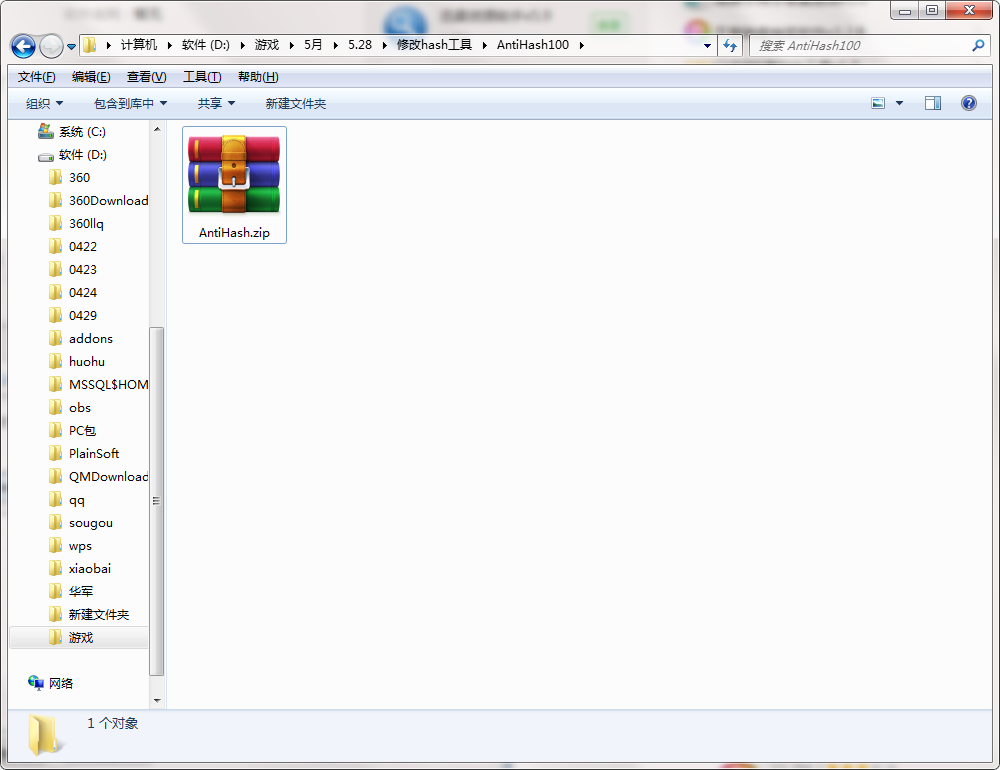Expand the arrow after 计算机 breadcrumb

click(170, 45)
